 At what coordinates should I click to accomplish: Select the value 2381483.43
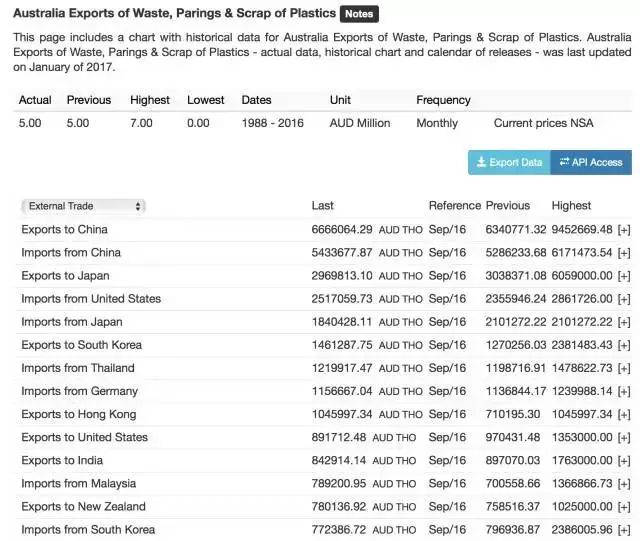pyautogui.click(x=582, y=345)
